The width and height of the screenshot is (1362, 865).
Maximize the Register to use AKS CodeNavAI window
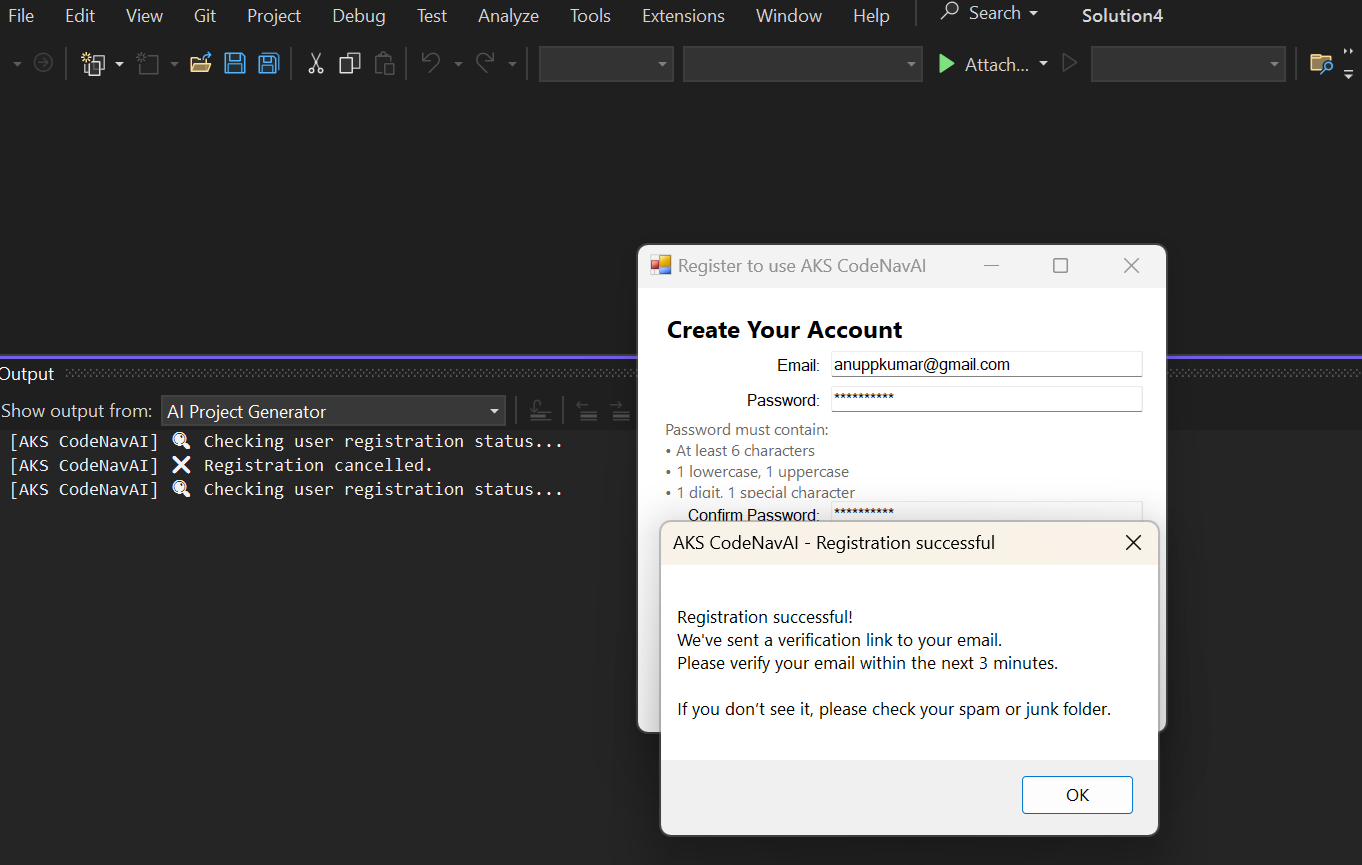point(1060,266)
